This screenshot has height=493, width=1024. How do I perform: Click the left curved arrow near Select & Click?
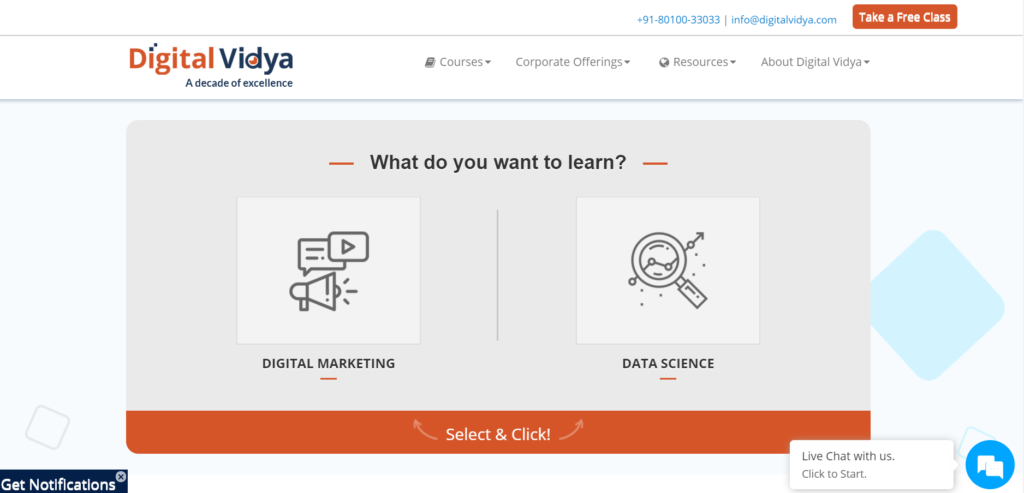coord(425,430)
